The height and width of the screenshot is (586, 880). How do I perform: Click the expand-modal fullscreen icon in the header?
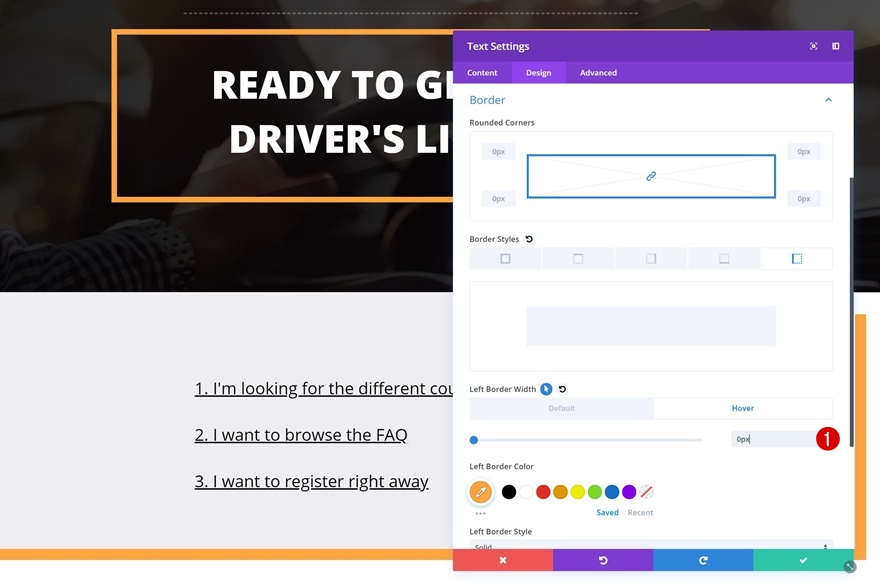(x=813, y=46)
